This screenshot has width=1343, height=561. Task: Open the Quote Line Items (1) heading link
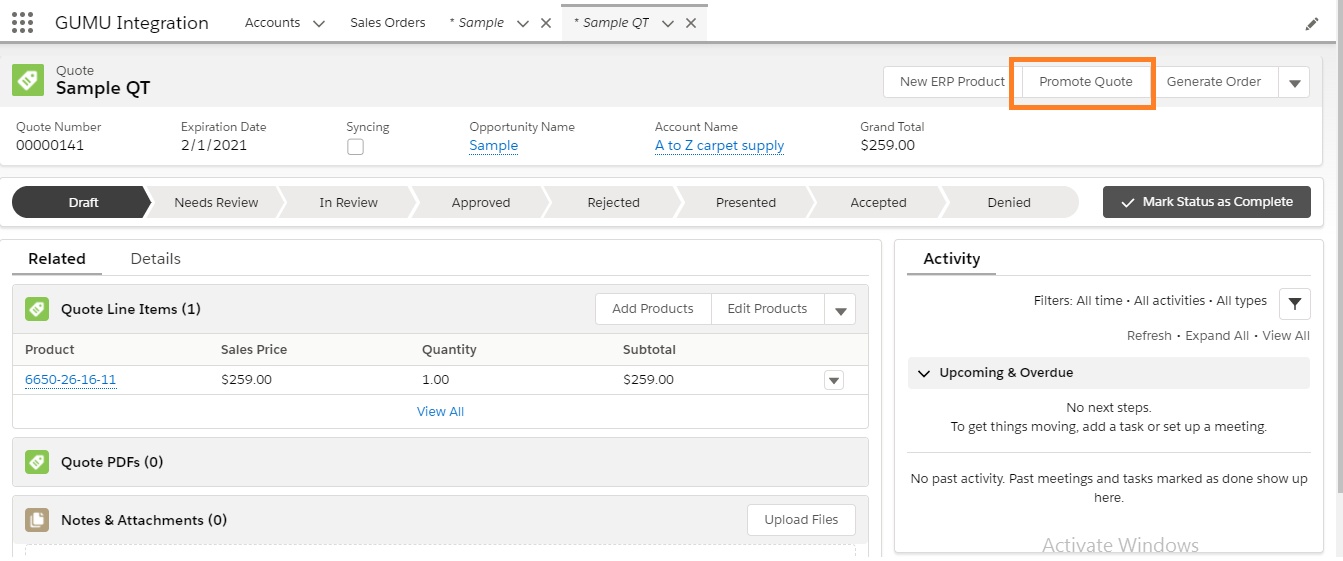pyautogui.click(x=131, y=309)
